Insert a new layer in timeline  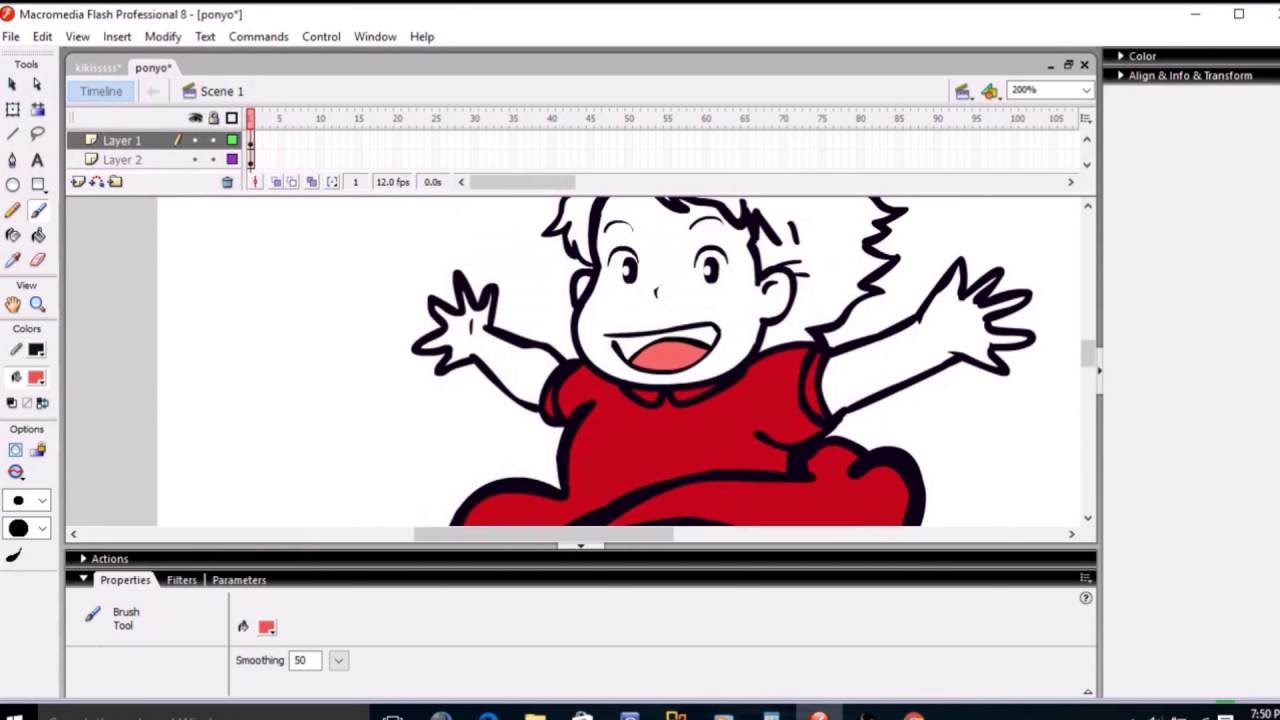click(x=78, y=182)
